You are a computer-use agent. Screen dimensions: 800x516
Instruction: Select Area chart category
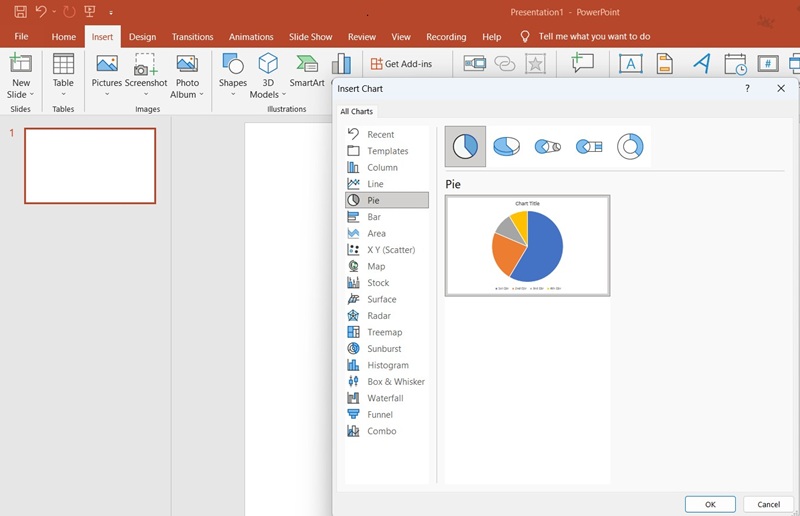click(x=387, y=233)
